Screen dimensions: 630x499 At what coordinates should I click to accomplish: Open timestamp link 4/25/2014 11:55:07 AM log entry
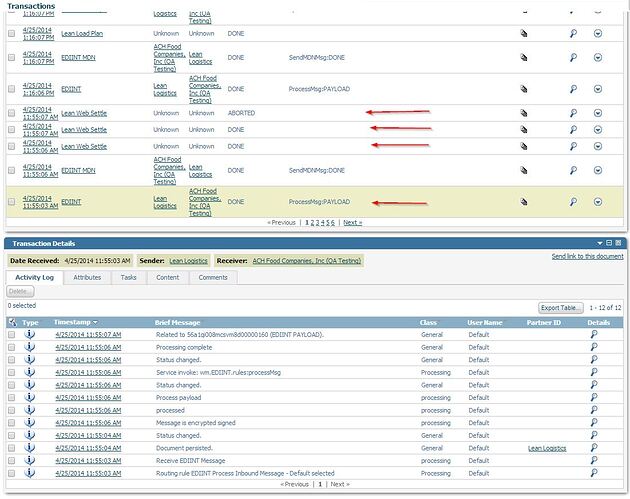(88, 335)
